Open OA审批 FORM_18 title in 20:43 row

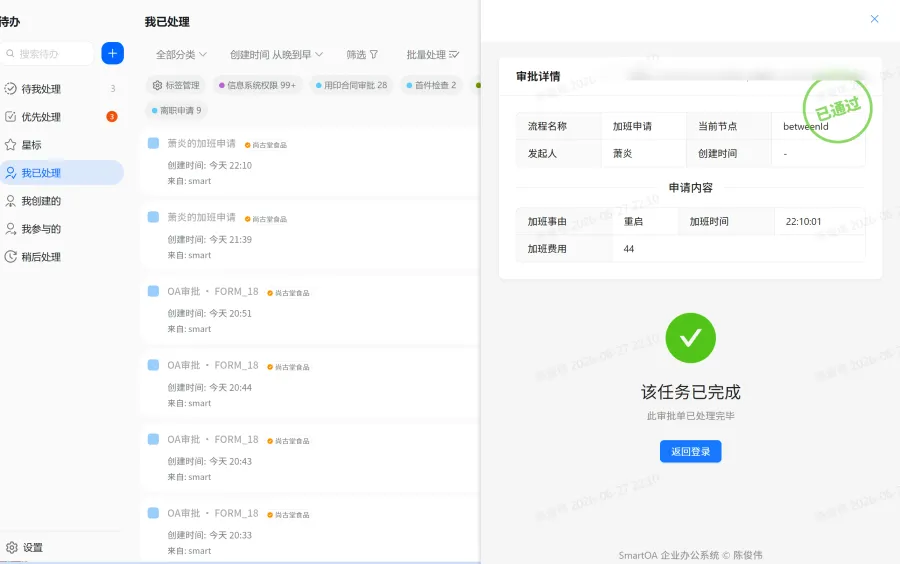click(x=213, y=439)
